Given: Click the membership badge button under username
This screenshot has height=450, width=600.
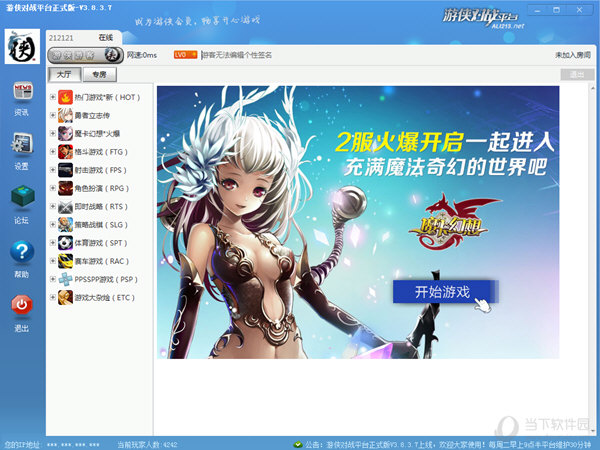Looking at the screenshot, I should (85, 55).
